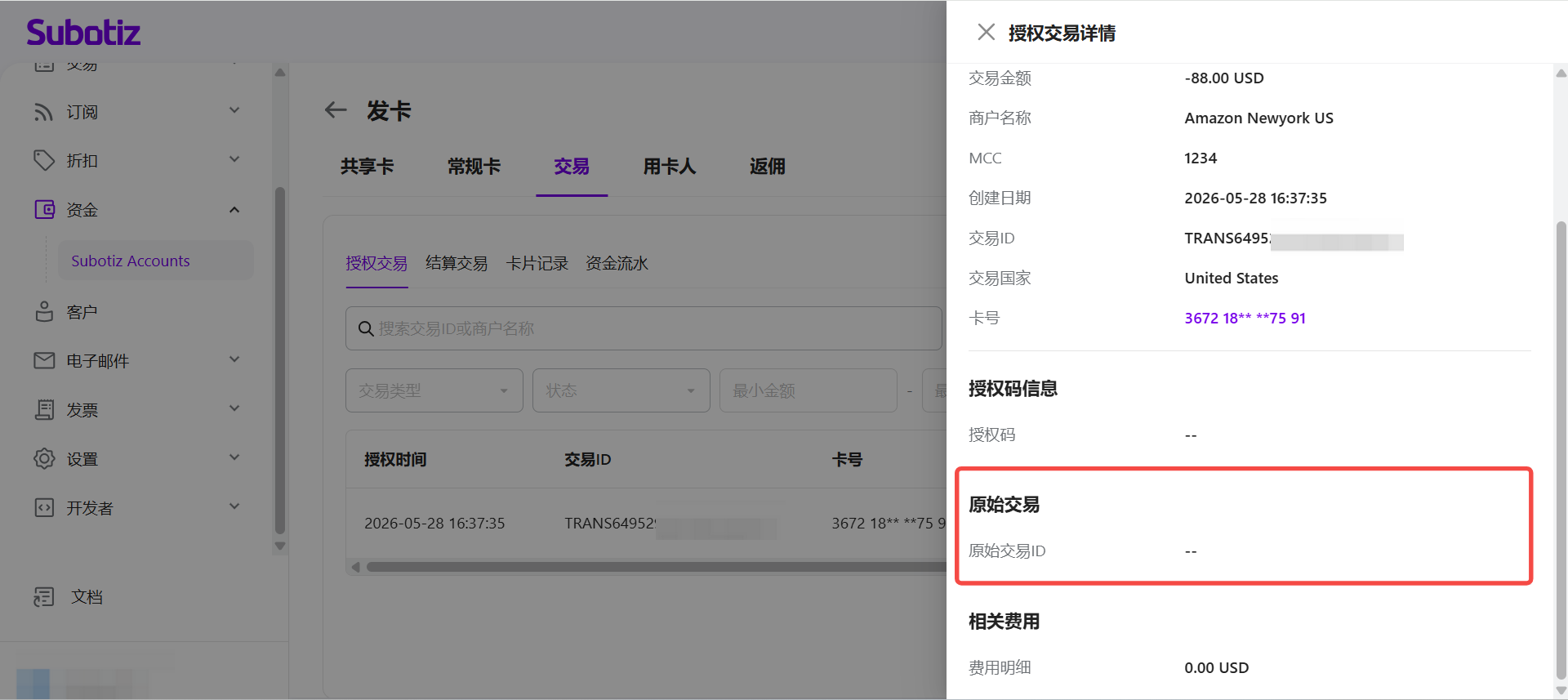Expand the 开发者 menu chevron
The height and width of the screenshot is (700, 1568).
[x=234, y=506]
